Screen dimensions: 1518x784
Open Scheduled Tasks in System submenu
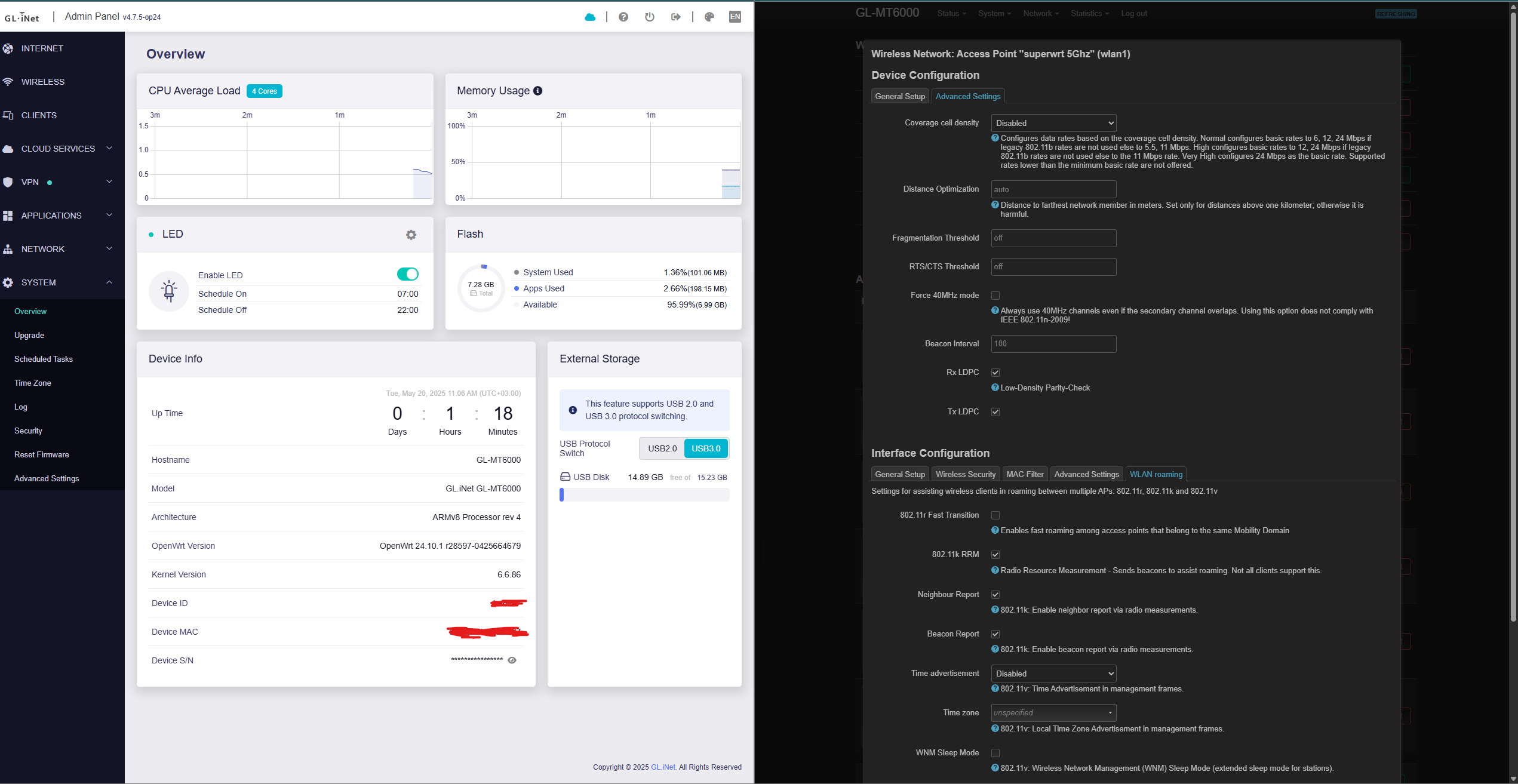point(44,359)
